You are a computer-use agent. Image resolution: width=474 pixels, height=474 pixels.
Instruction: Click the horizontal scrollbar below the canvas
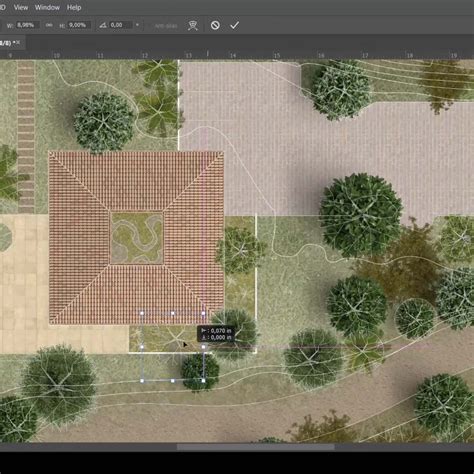point(255,447)
